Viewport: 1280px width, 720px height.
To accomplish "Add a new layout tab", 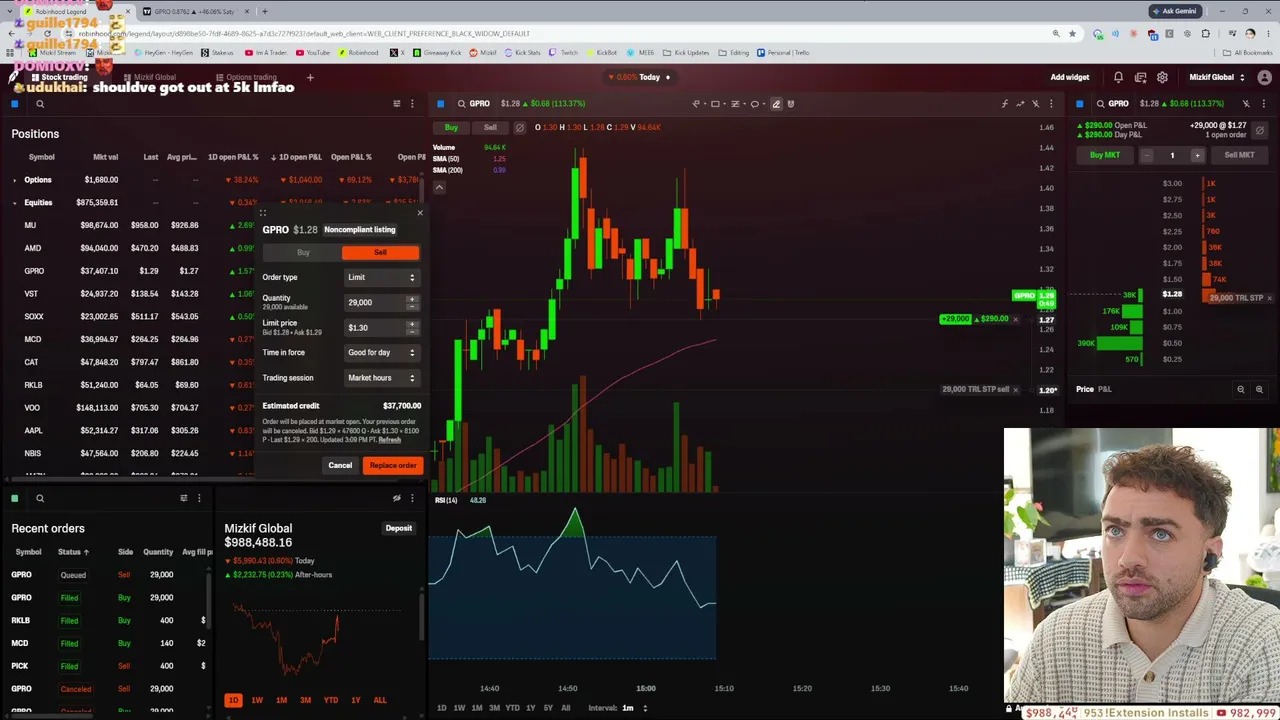I will 310,77.
